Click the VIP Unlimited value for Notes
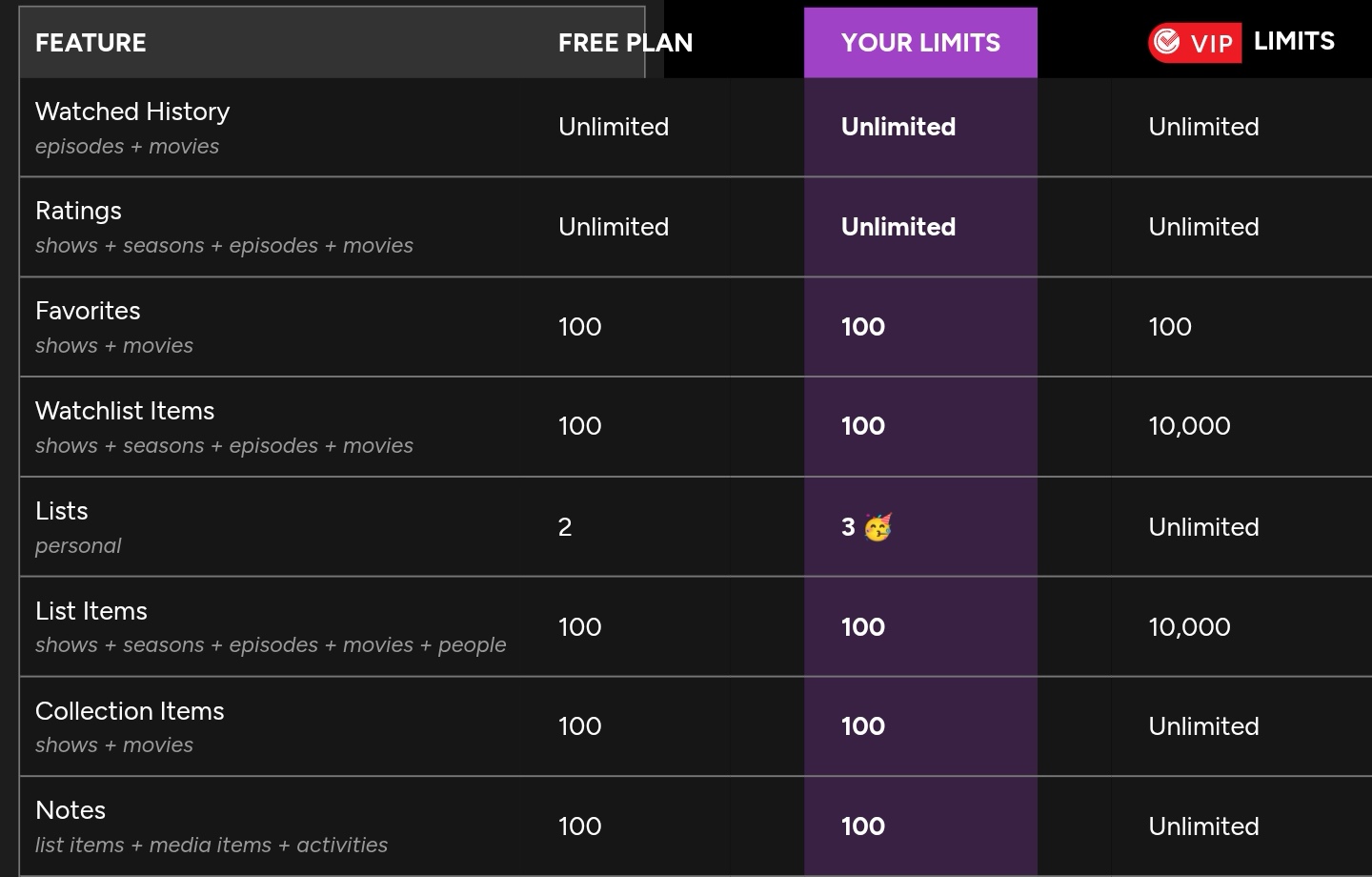The width and height of the screenshot is (1372, 877). (x=1203, y=826)
